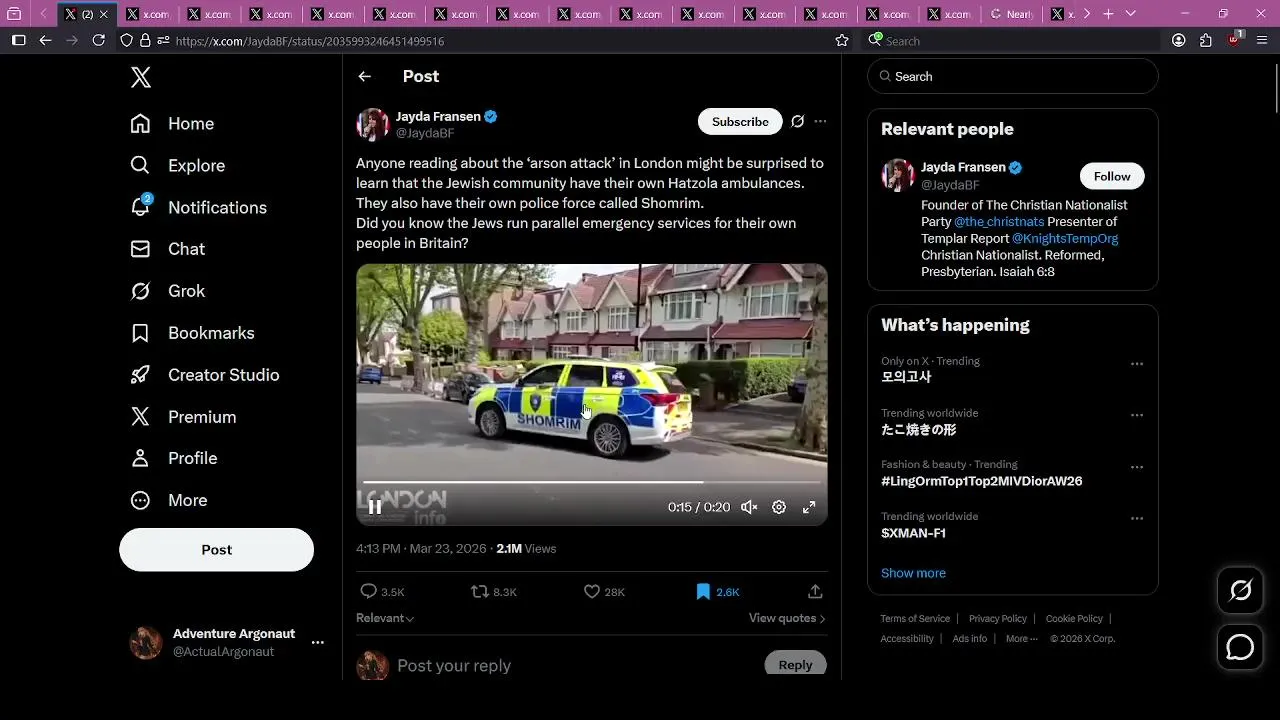Open the $XMAN-F1 trending topic
The height and width of the screenshot is (720, 1280).
[913, 533]
